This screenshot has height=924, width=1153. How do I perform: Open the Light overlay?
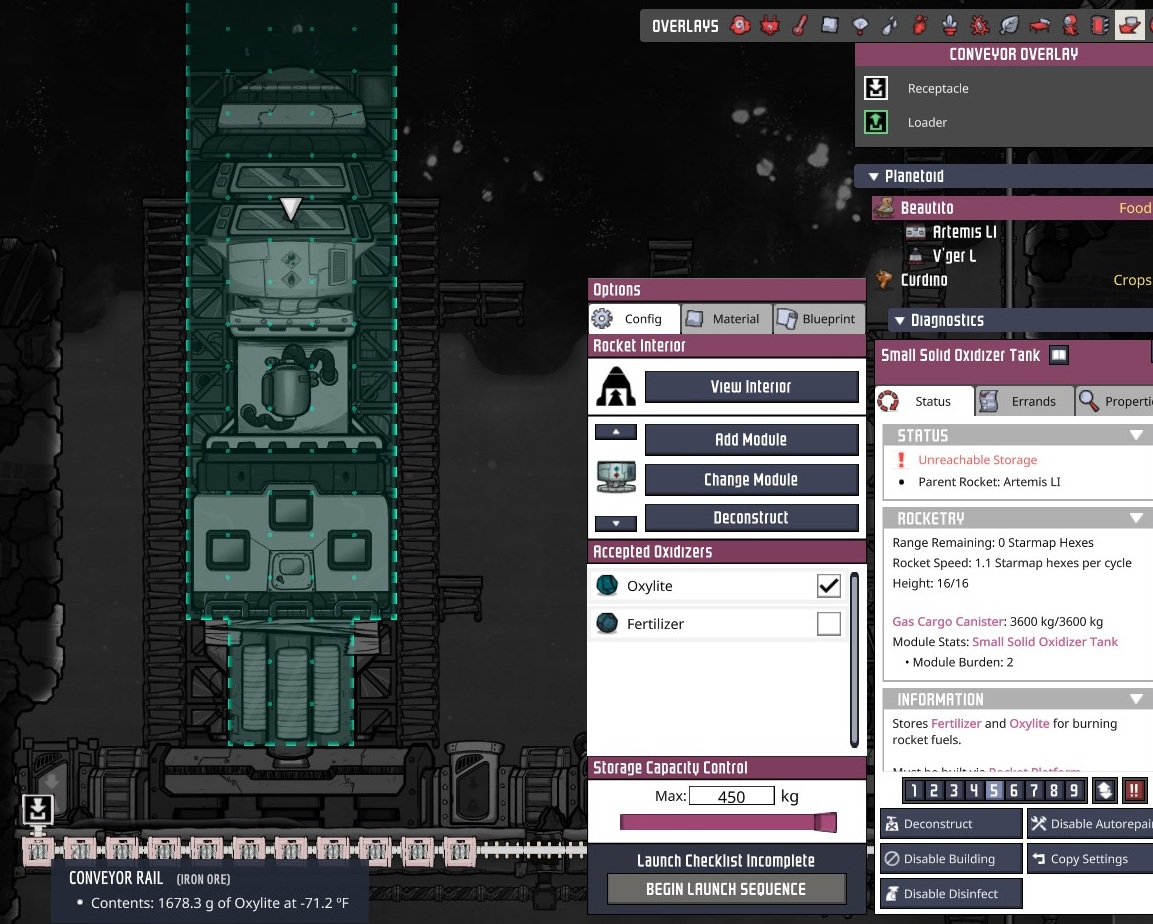860,26
